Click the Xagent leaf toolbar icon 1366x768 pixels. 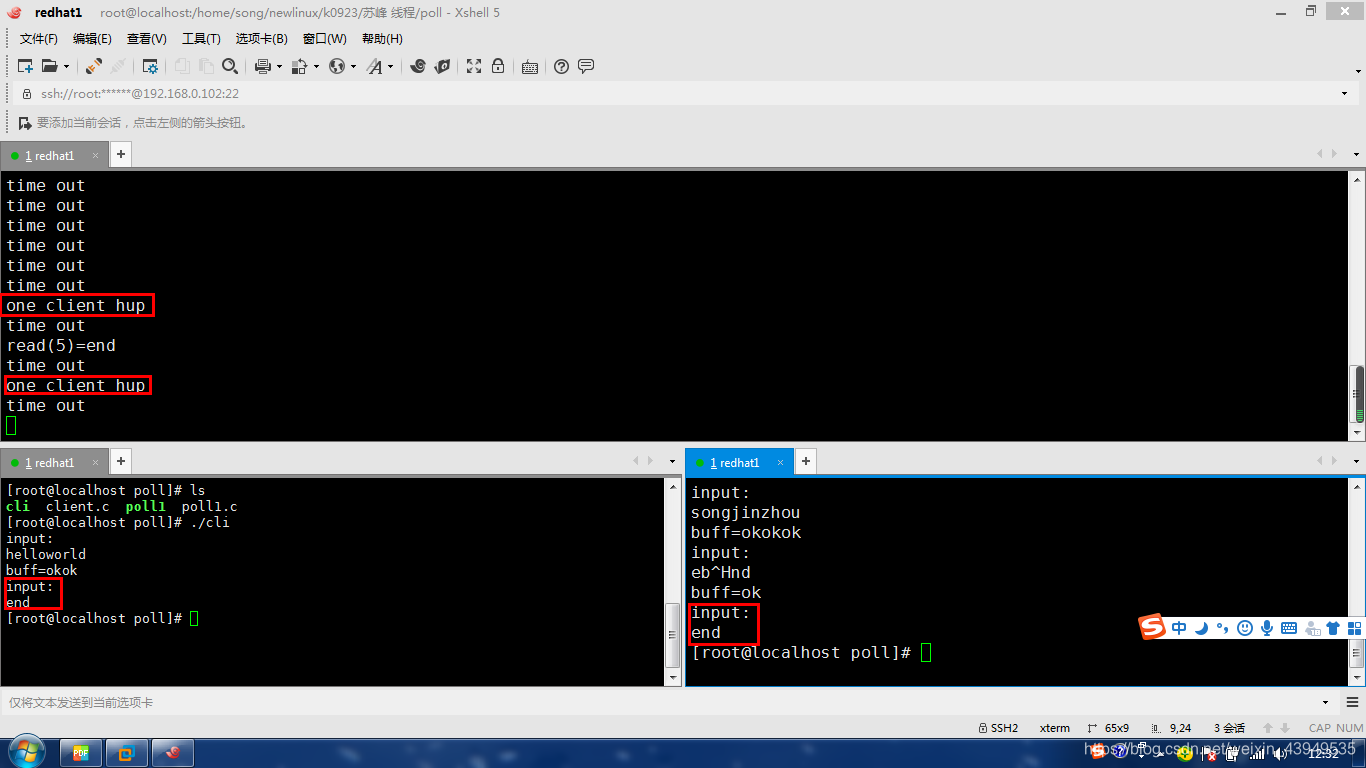tap(442, 66)
